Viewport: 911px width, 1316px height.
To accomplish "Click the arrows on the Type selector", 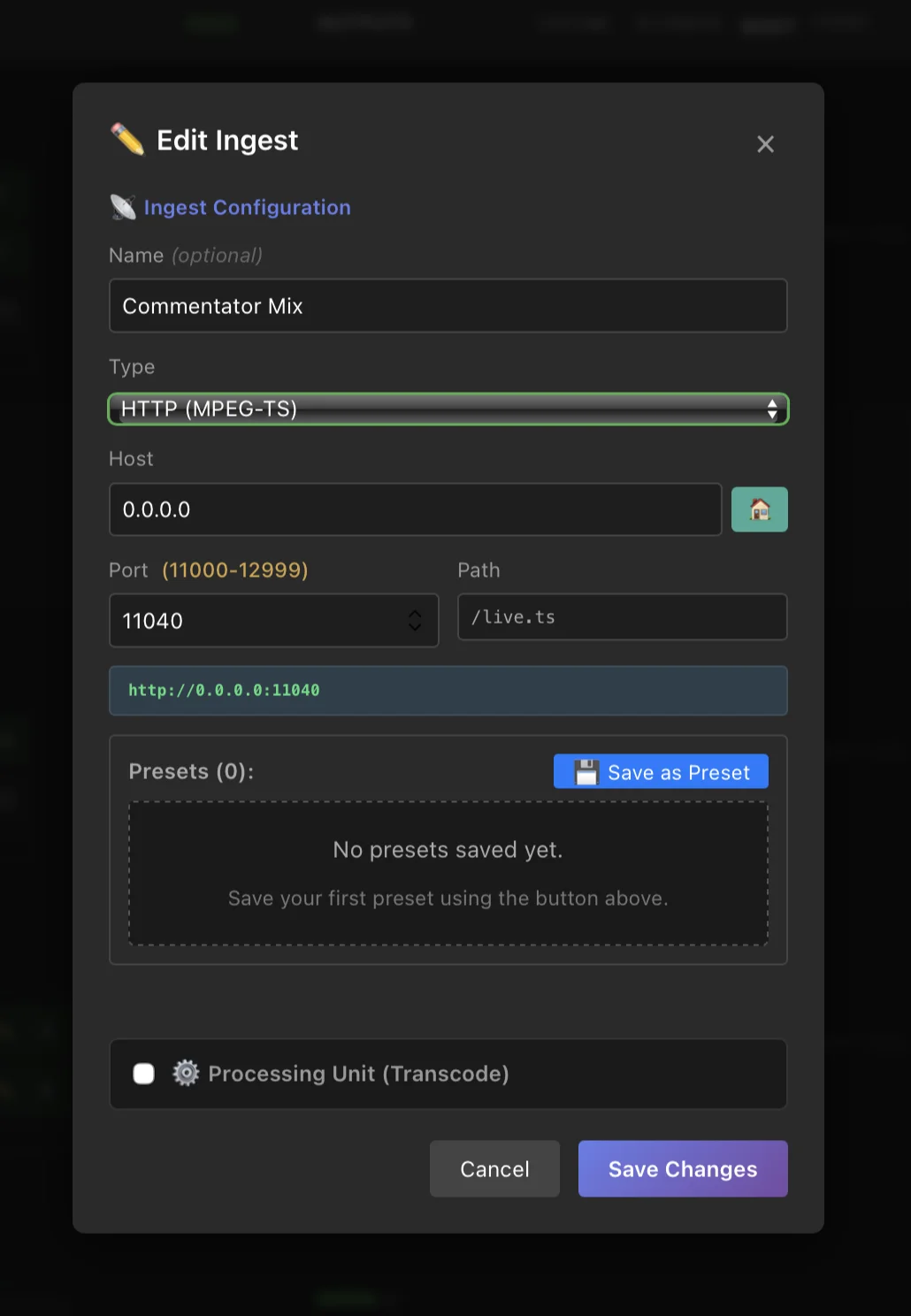I will [x=772, y=409].
